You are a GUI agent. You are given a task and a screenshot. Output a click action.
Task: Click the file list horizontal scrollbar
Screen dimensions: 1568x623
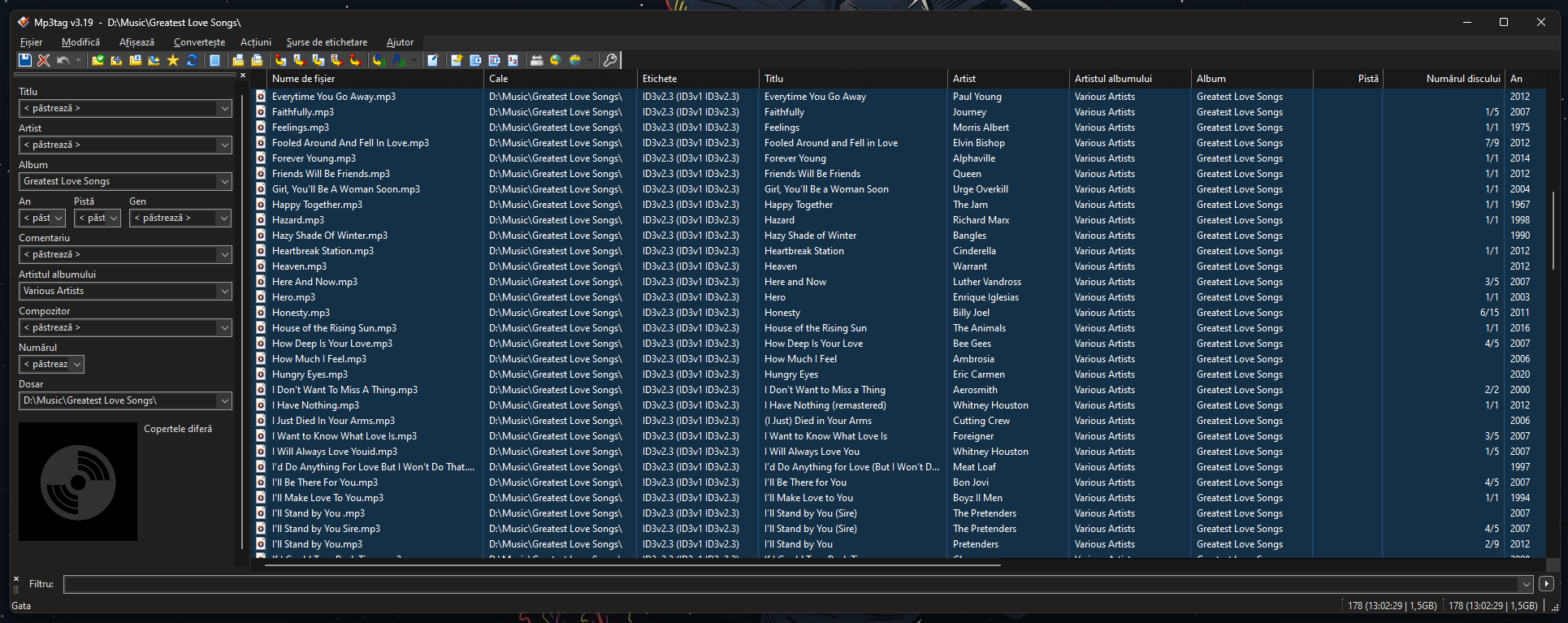point(632,565)
